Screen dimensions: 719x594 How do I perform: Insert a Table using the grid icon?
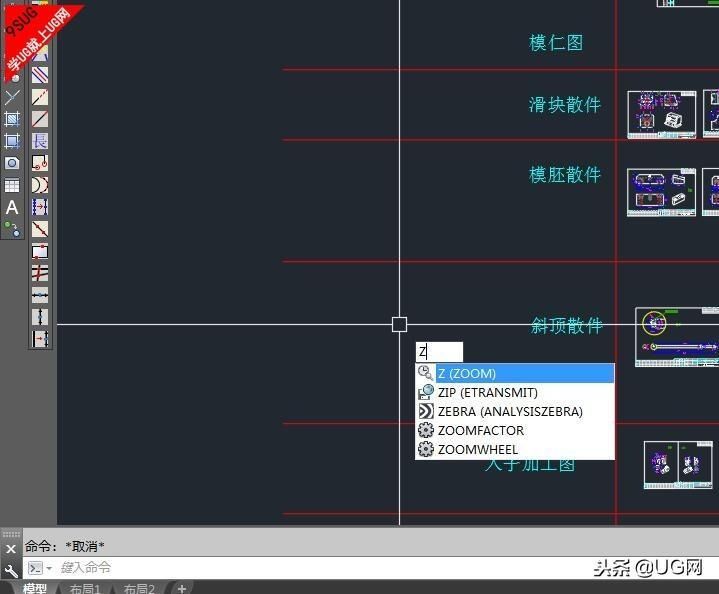pyautogui.click(x=12, y=185)
